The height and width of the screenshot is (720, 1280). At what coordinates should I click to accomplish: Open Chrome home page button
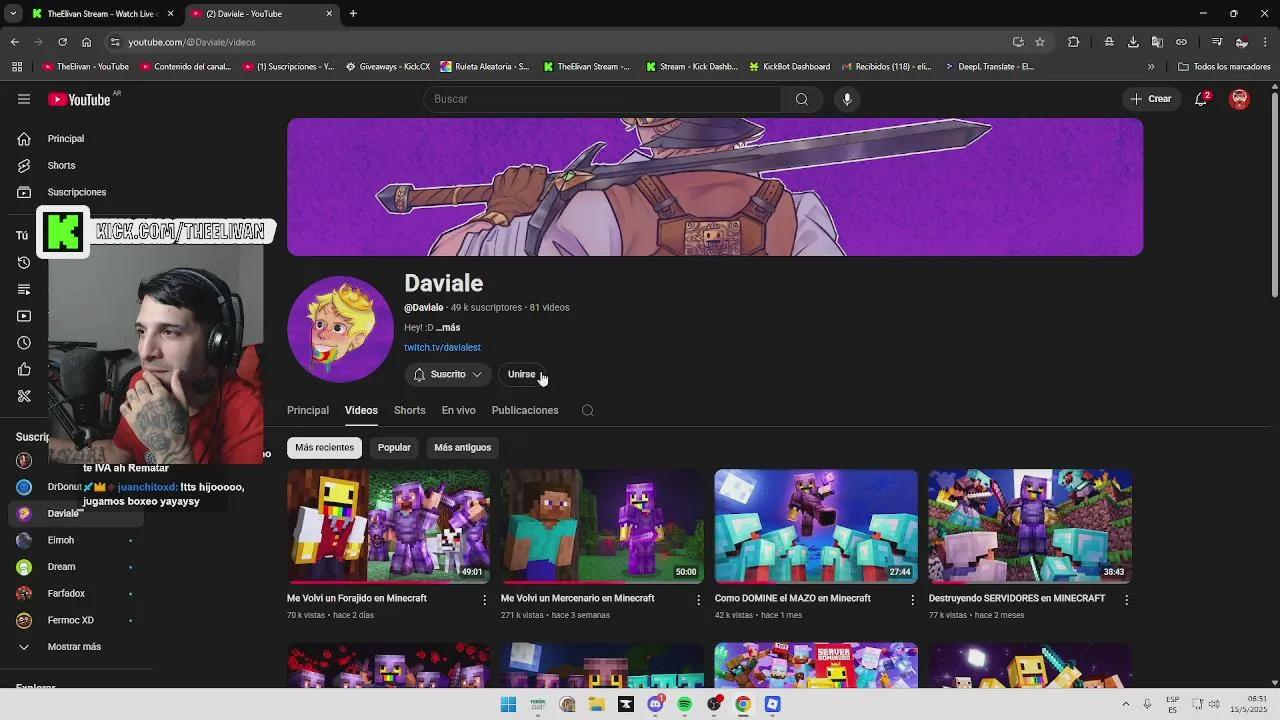coord(86,42)
